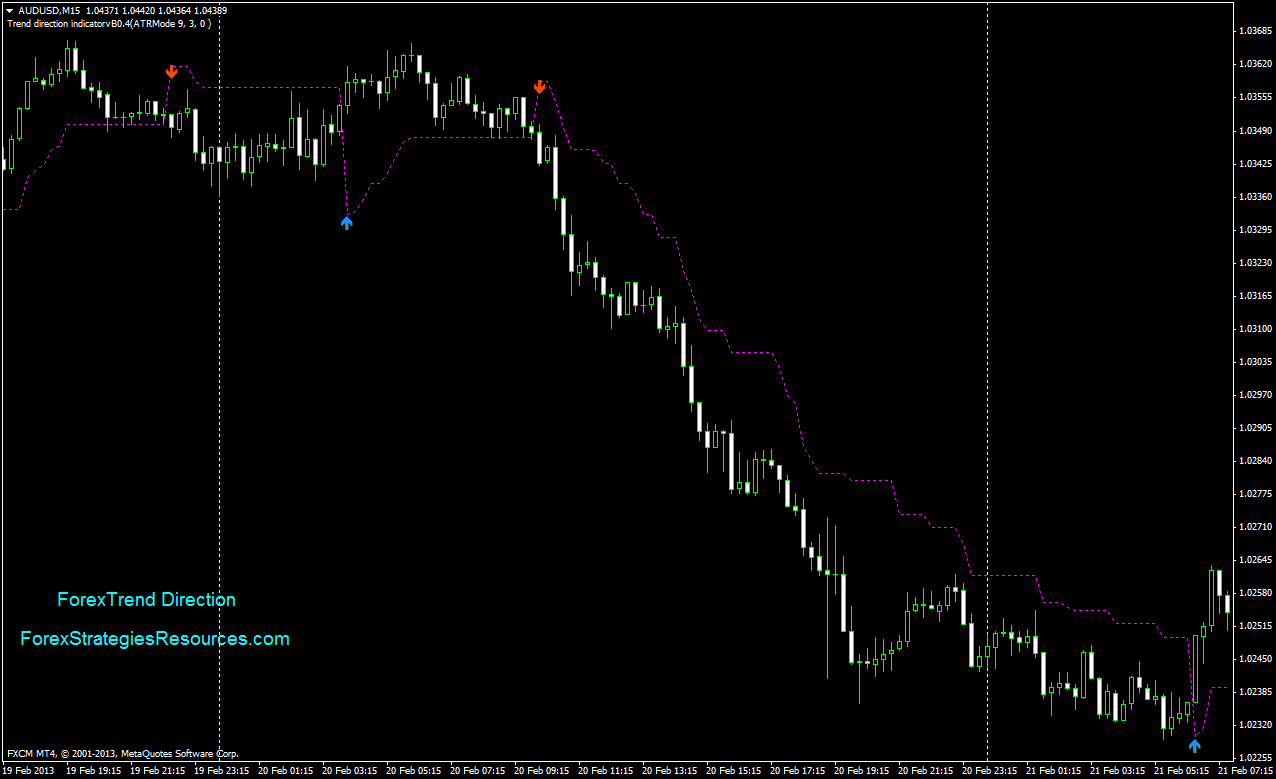Click price level 1.03035 on the axis
Image resolution: width=1276 pixels, height=779 pixels.
[1254, 361]
